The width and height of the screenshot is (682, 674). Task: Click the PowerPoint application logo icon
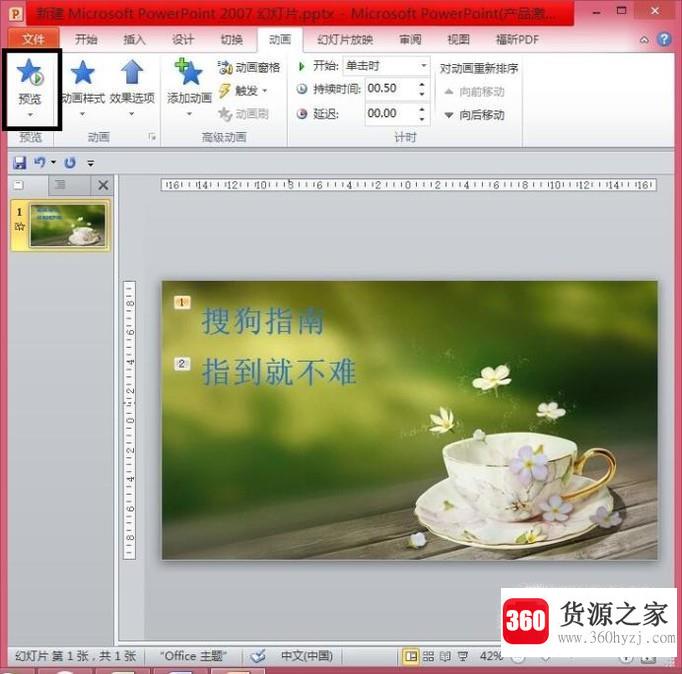tap(16, 14)
